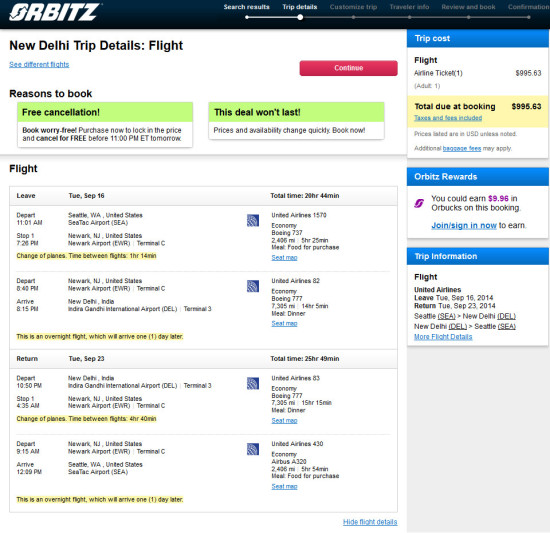Click United Airlines 1570 flight logo
Screen dimensions: 550x533
point(253,221)
